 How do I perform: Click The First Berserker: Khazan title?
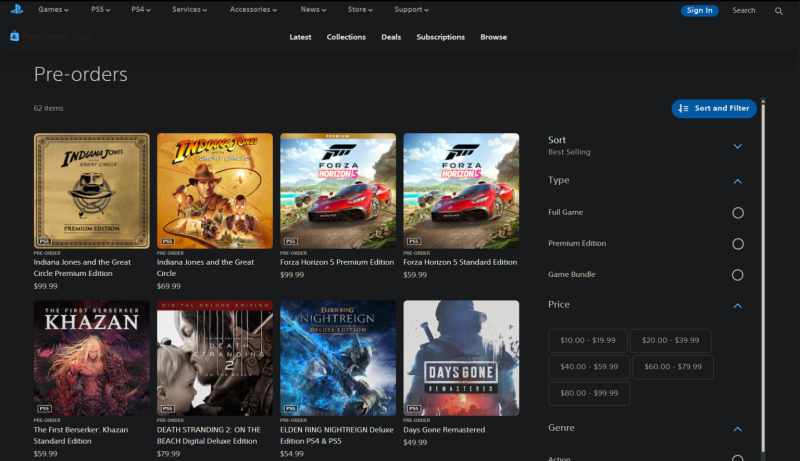[x=81, y=436]
